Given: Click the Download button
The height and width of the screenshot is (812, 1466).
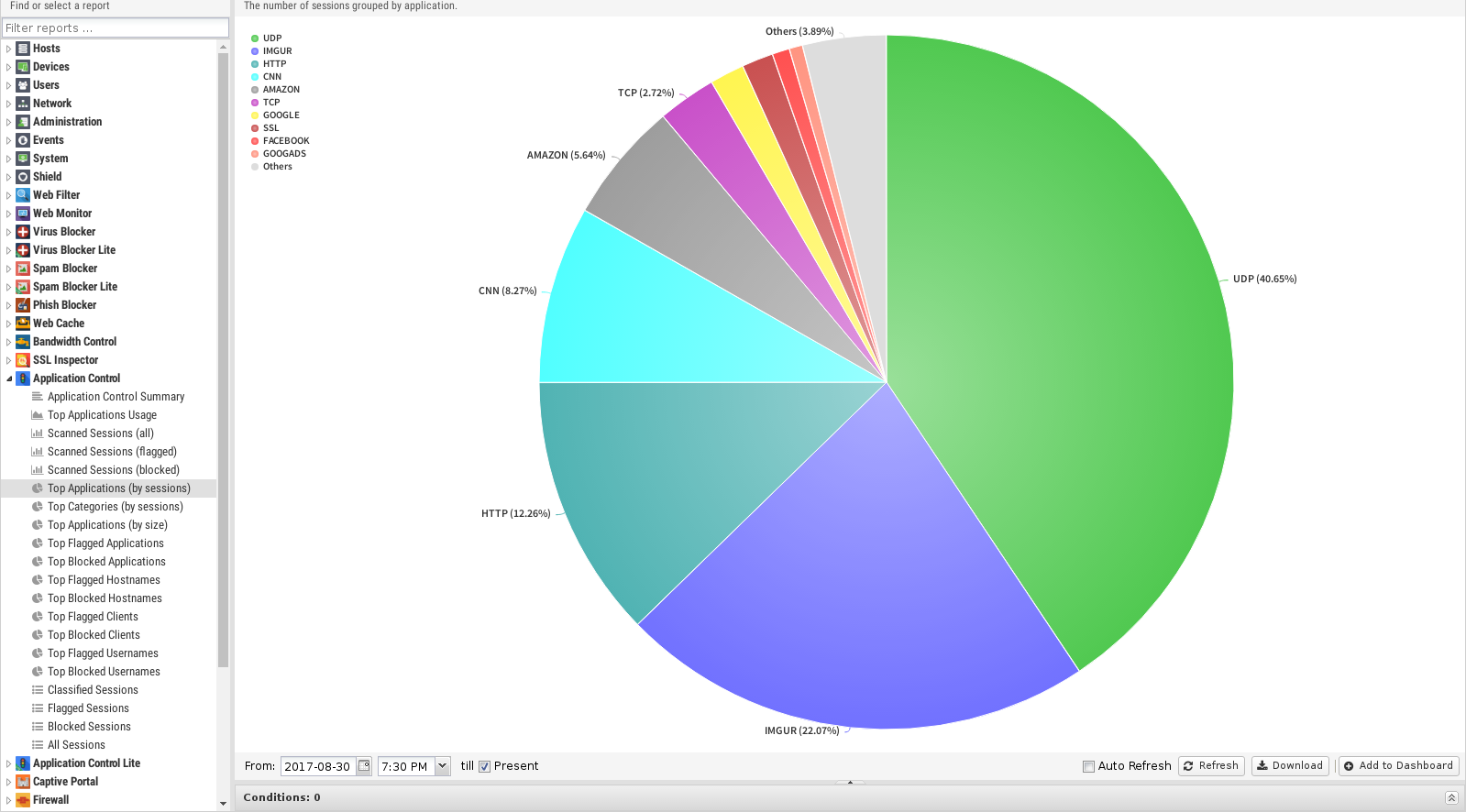Looking at the screenshot, I should pyautogui.click(x=1290, y=766).
